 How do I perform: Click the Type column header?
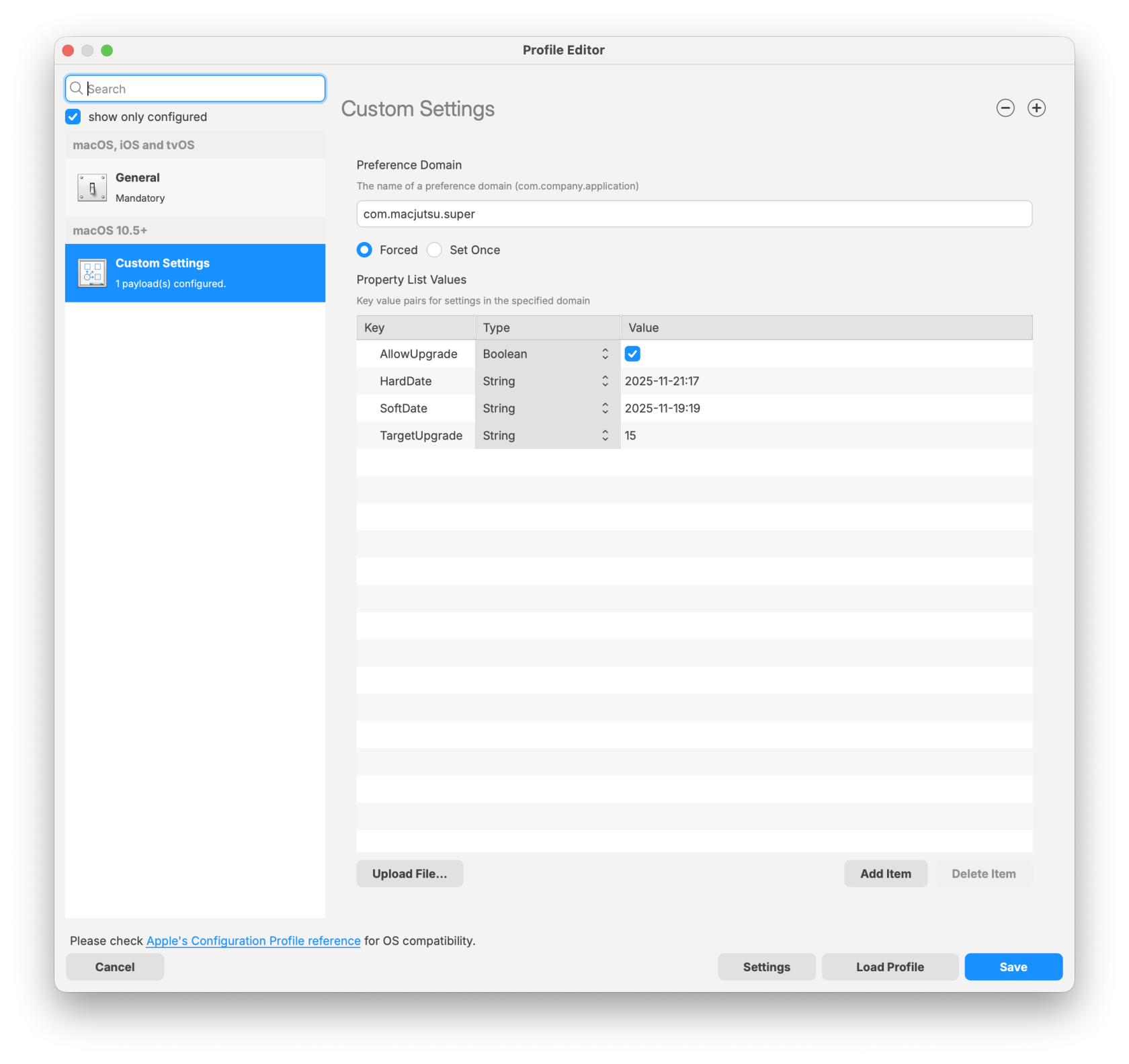[547, 328]
